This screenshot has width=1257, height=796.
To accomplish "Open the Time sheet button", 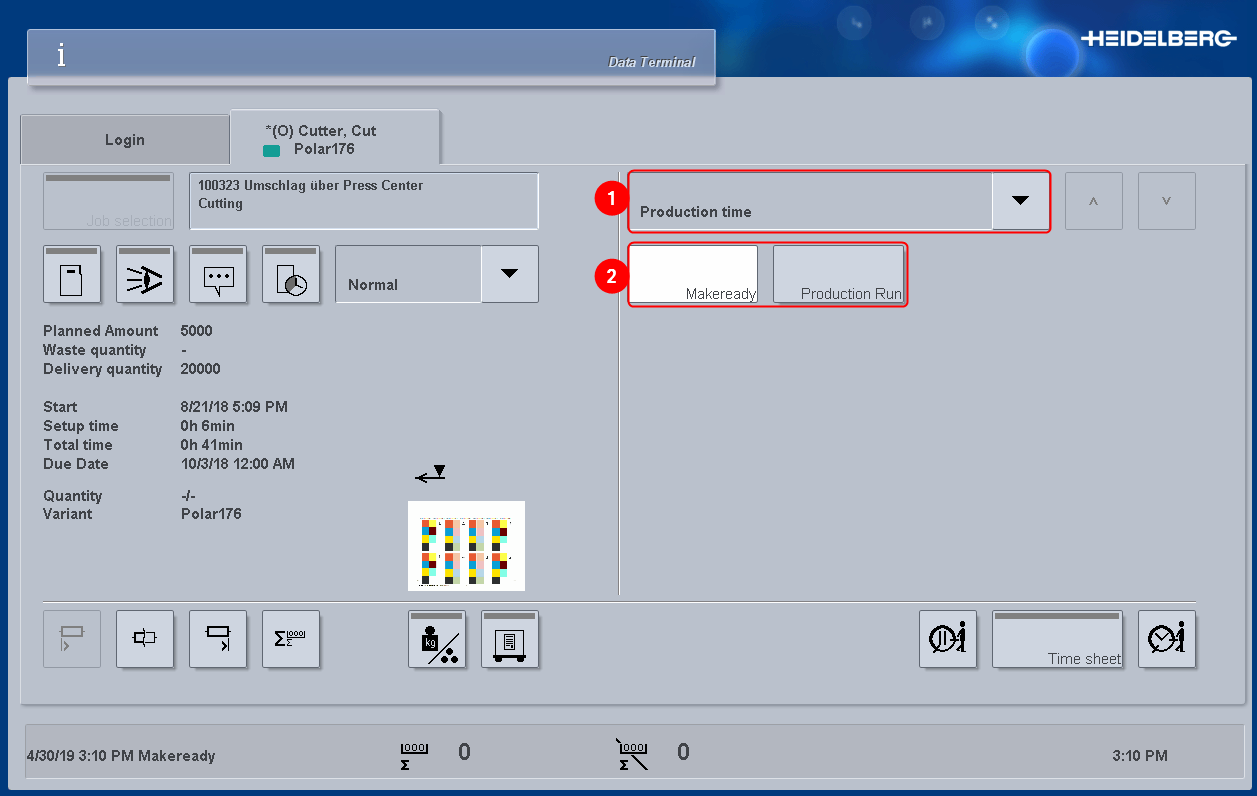I will pos(1058,640).
